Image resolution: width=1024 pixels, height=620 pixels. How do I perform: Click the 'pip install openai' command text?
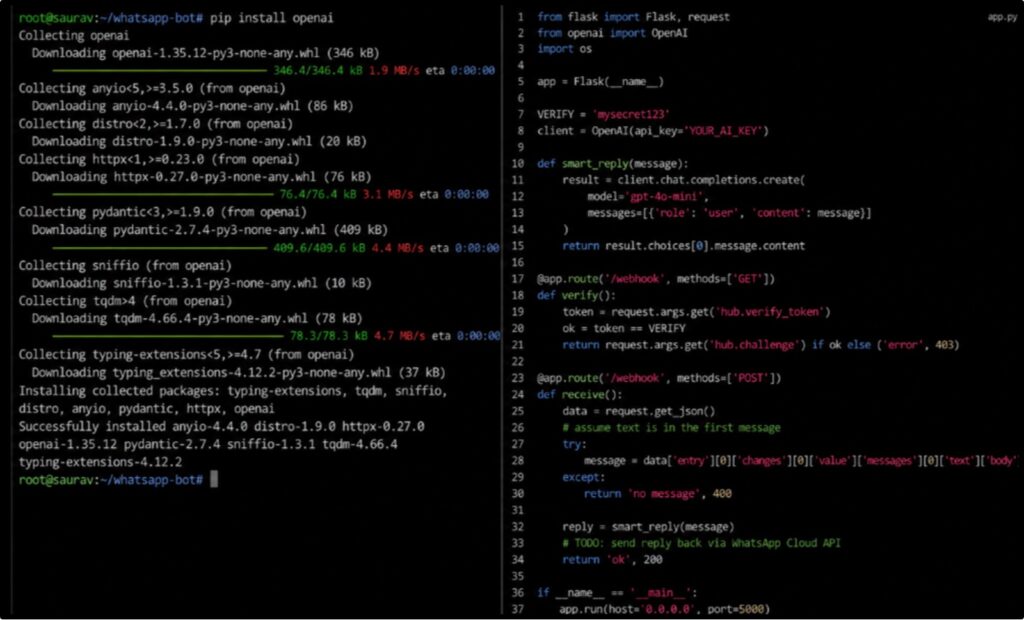pyautogui.click(x=272, y=18)
